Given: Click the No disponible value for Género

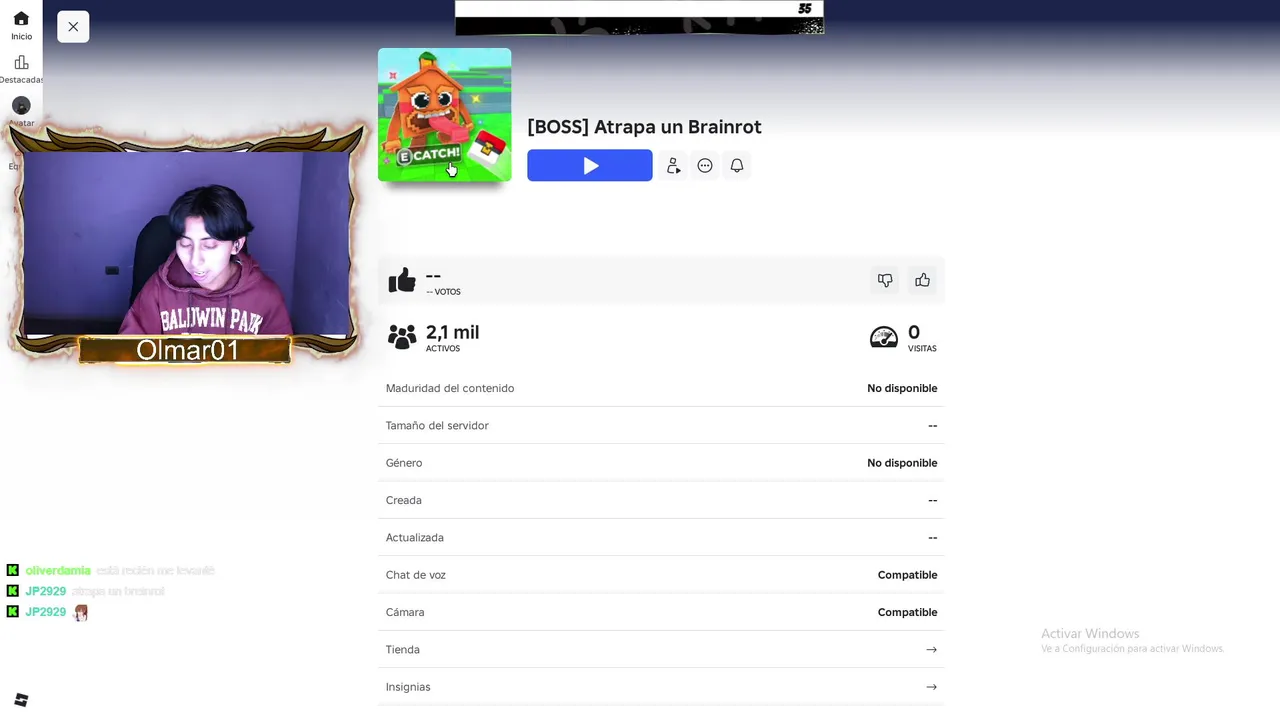Looking at the screenshot, I should point(902,463).
